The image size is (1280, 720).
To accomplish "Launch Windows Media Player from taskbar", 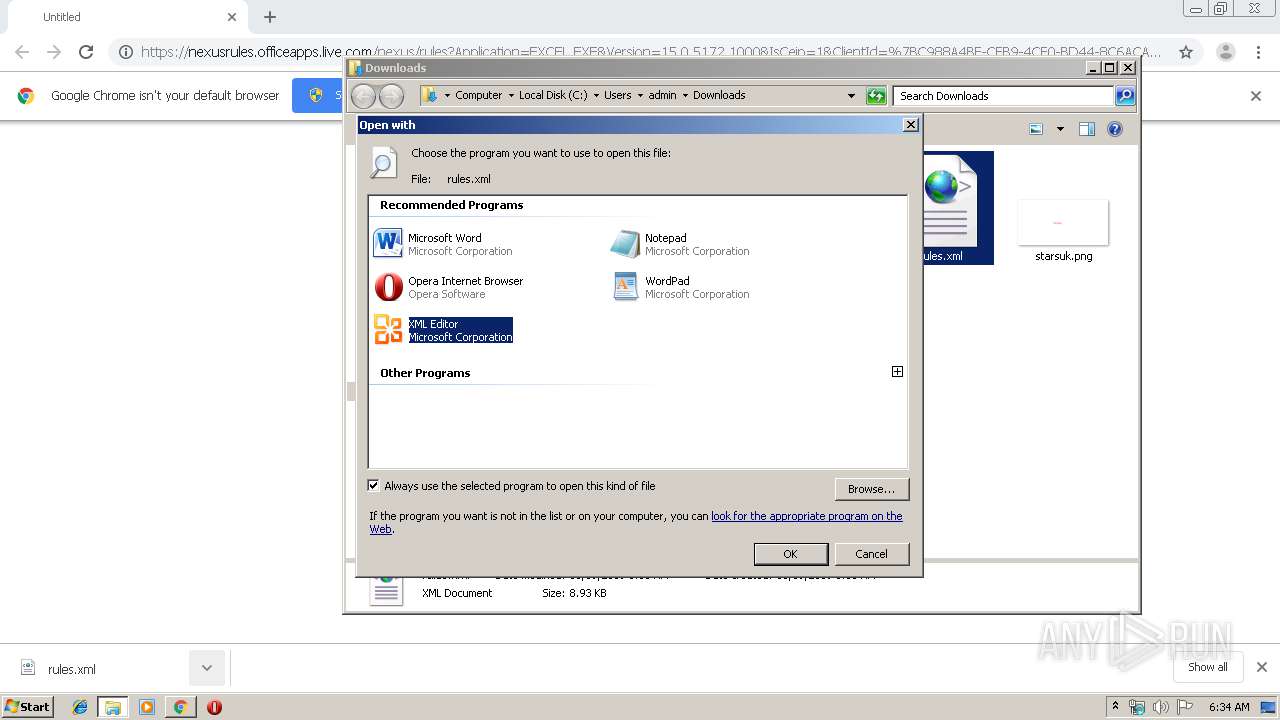I will (x=147, y=707).
